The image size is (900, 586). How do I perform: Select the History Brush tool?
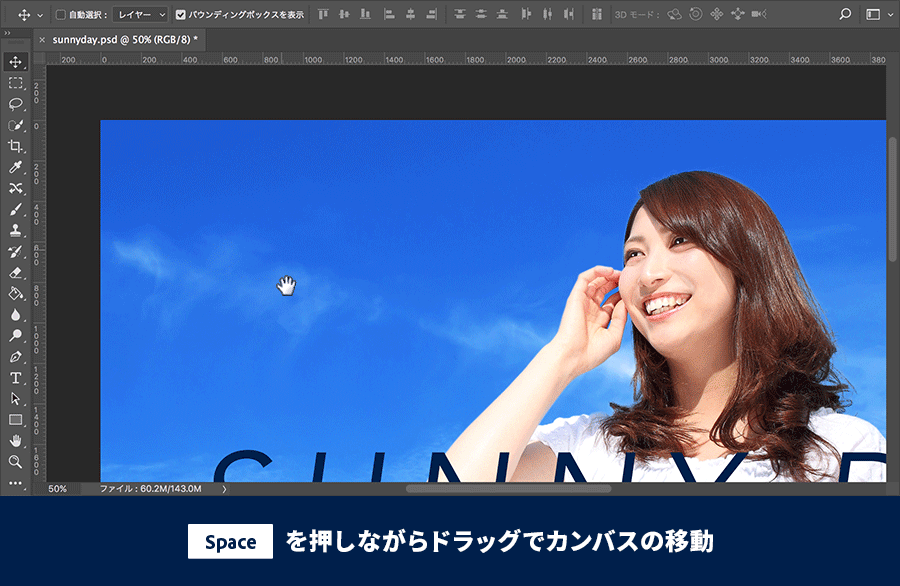pos(15,251)
